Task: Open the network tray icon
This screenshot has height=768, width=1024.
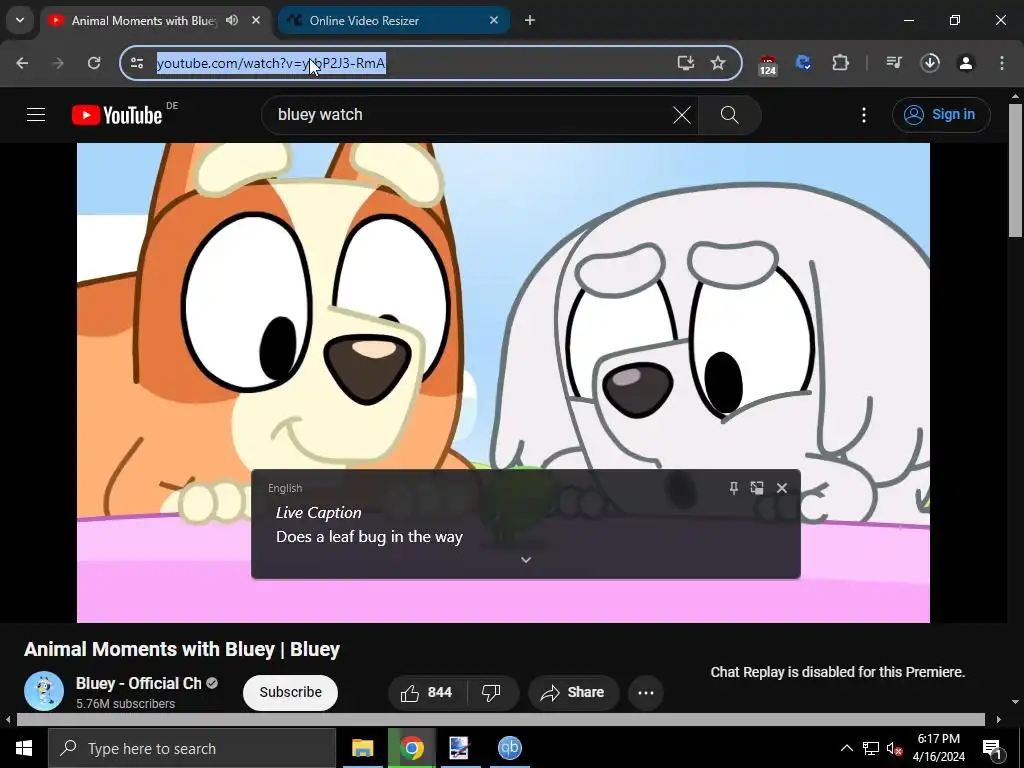Action: (x=871, y=748)
